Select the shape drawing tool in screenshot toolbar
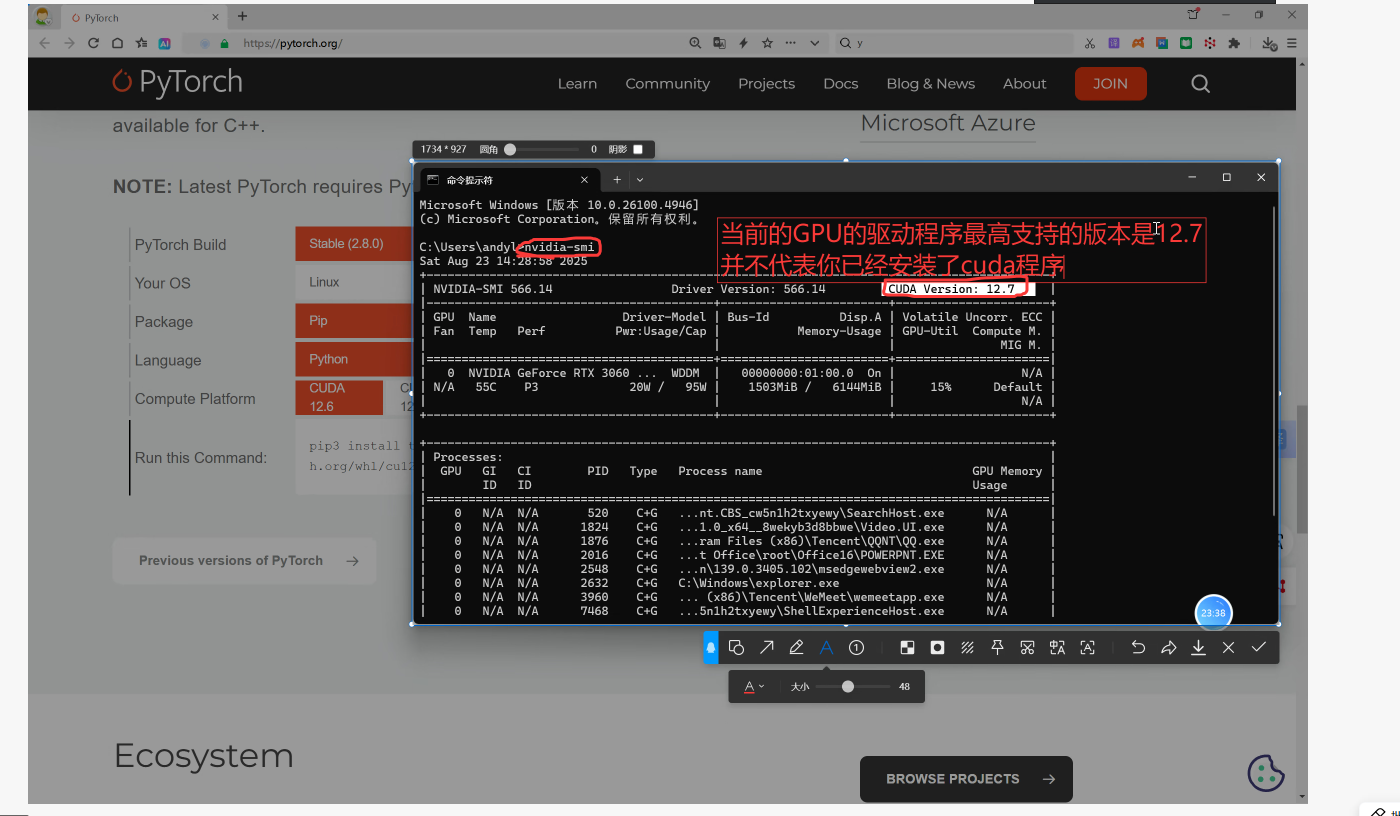This screenshot has height=816, width=1400. [x=736, y=647]
